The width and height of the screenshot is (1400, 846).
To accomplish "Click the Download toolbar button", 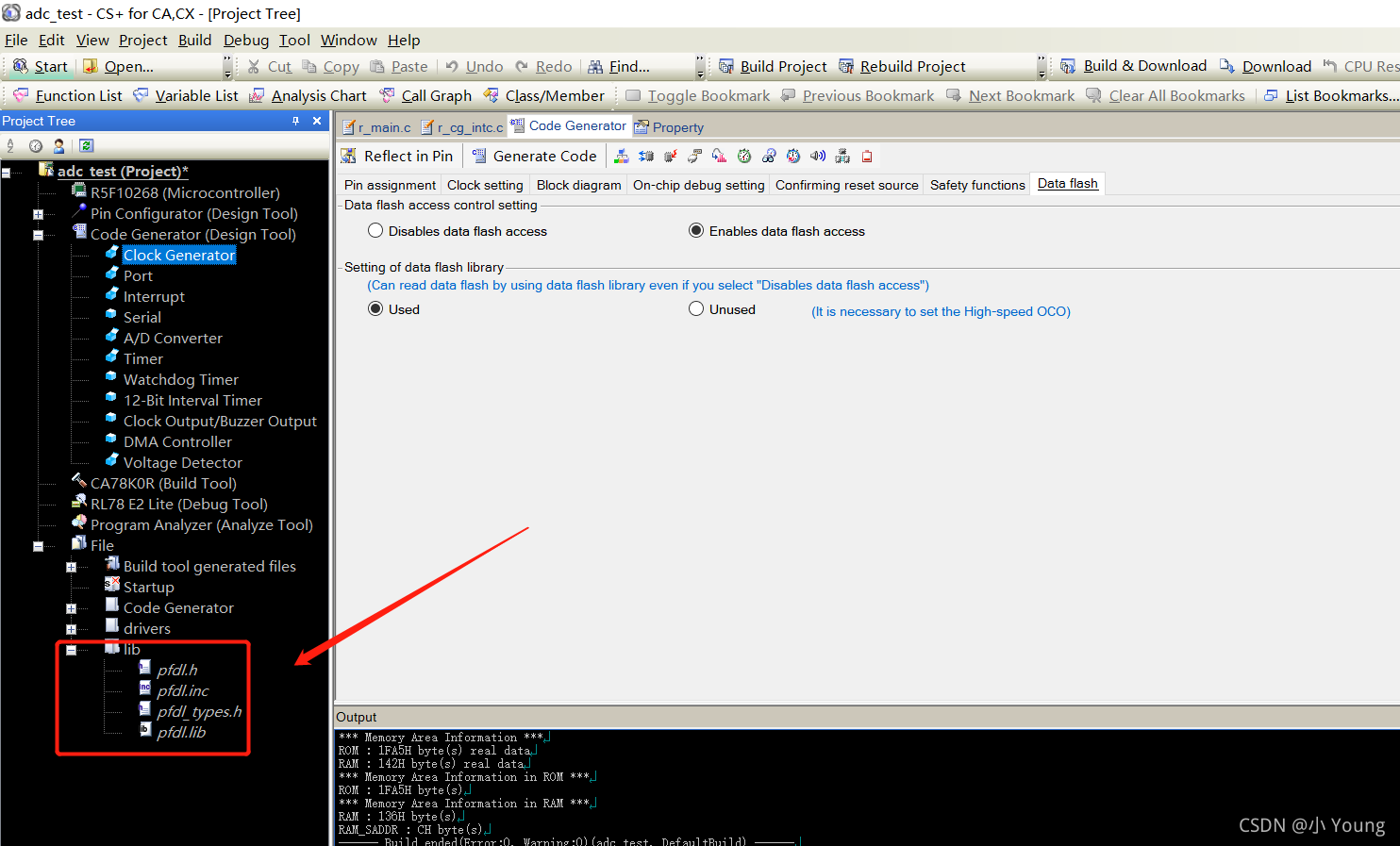I will pos(1265,66).
